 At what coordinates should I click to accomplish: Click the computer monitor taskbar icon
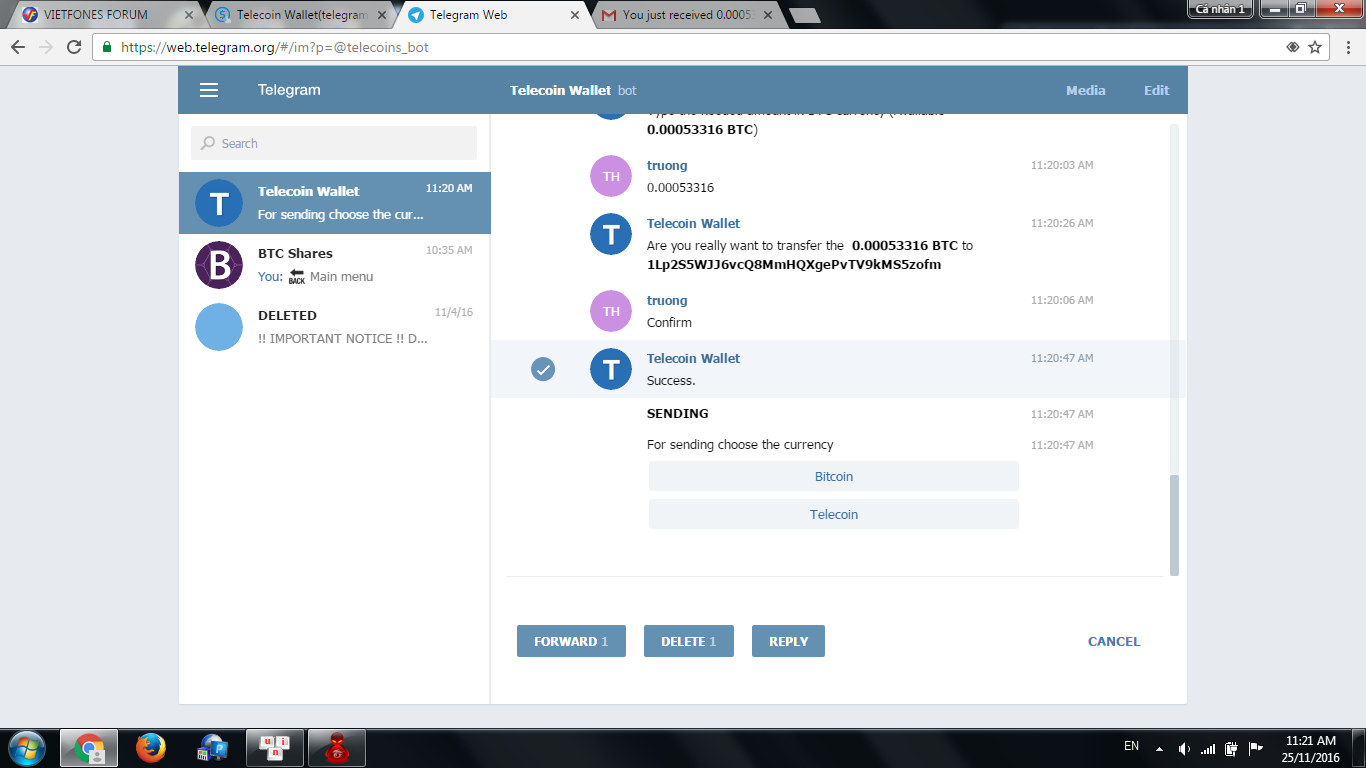(213, 748)
